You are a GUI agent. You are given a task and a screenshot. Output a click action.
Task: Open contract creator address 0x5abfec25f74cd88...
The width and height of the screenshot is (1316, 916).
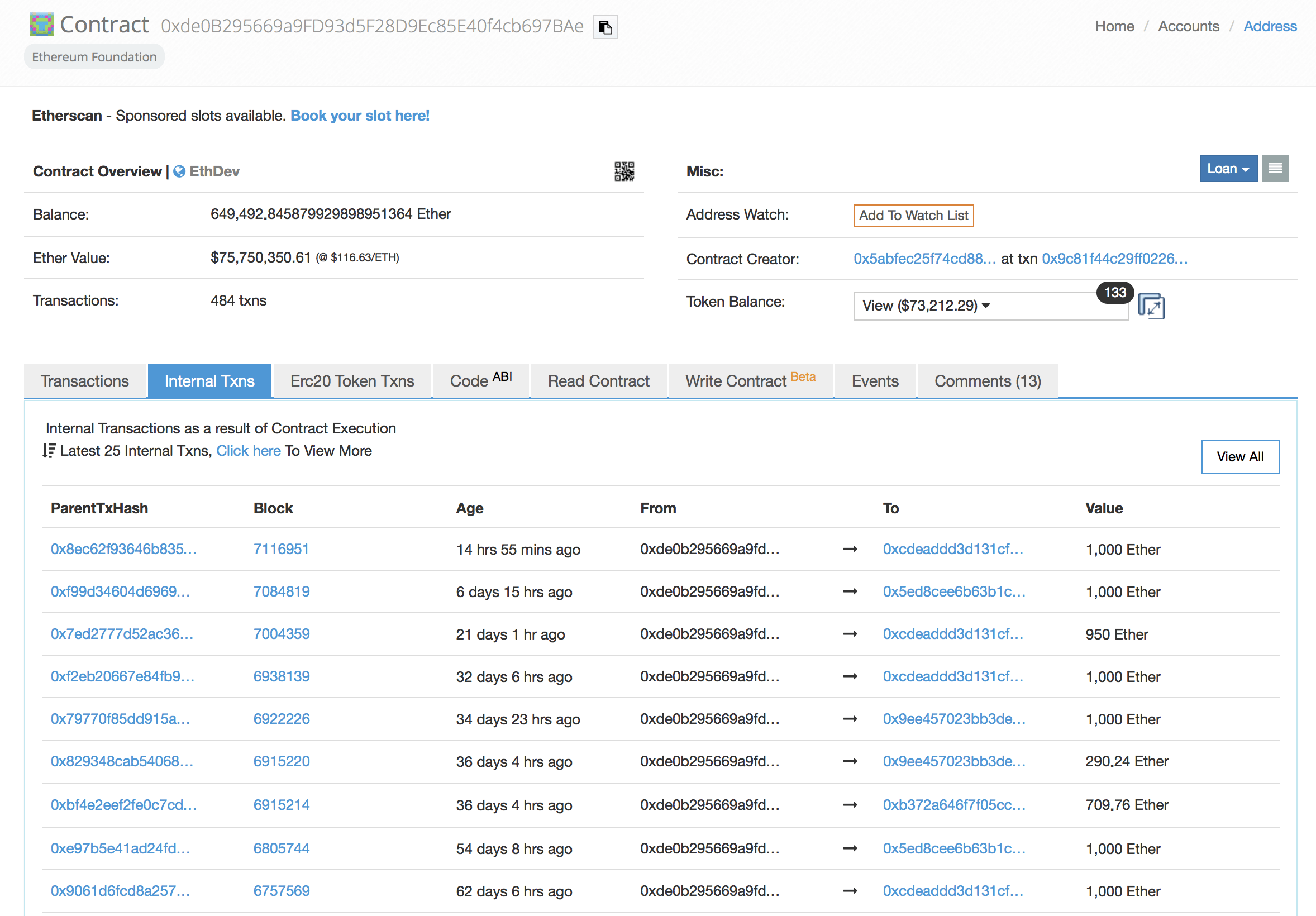click(x=924, y=259)
